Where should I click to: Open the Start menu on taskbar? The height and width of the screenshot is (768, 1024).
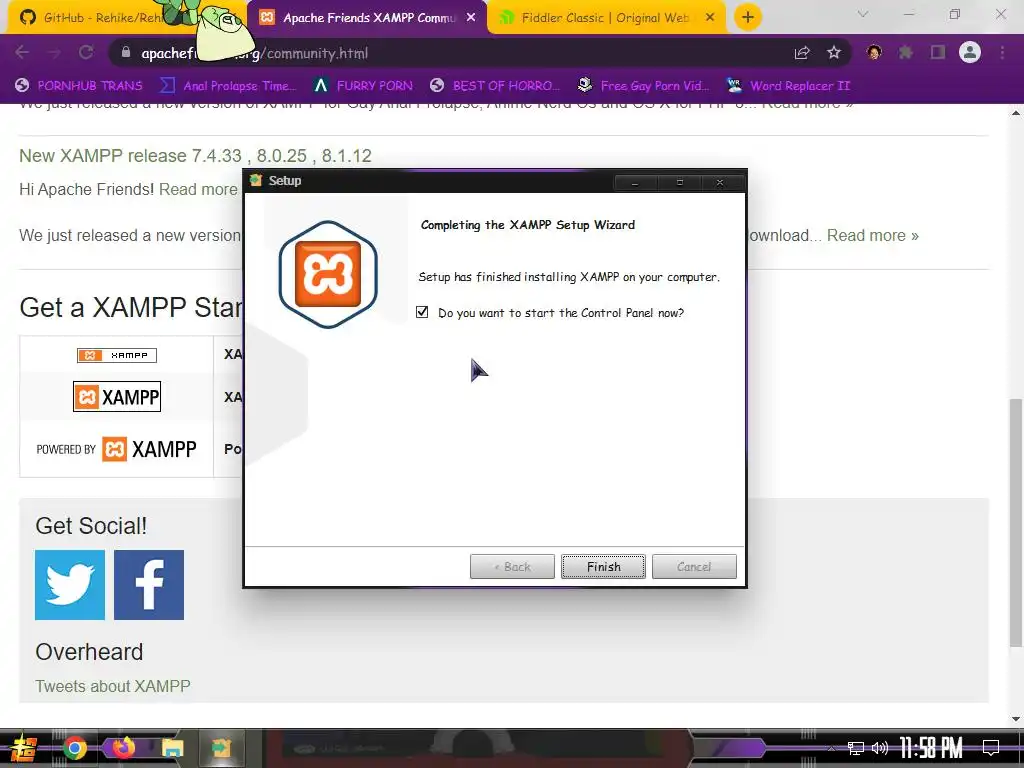[23, 748]
